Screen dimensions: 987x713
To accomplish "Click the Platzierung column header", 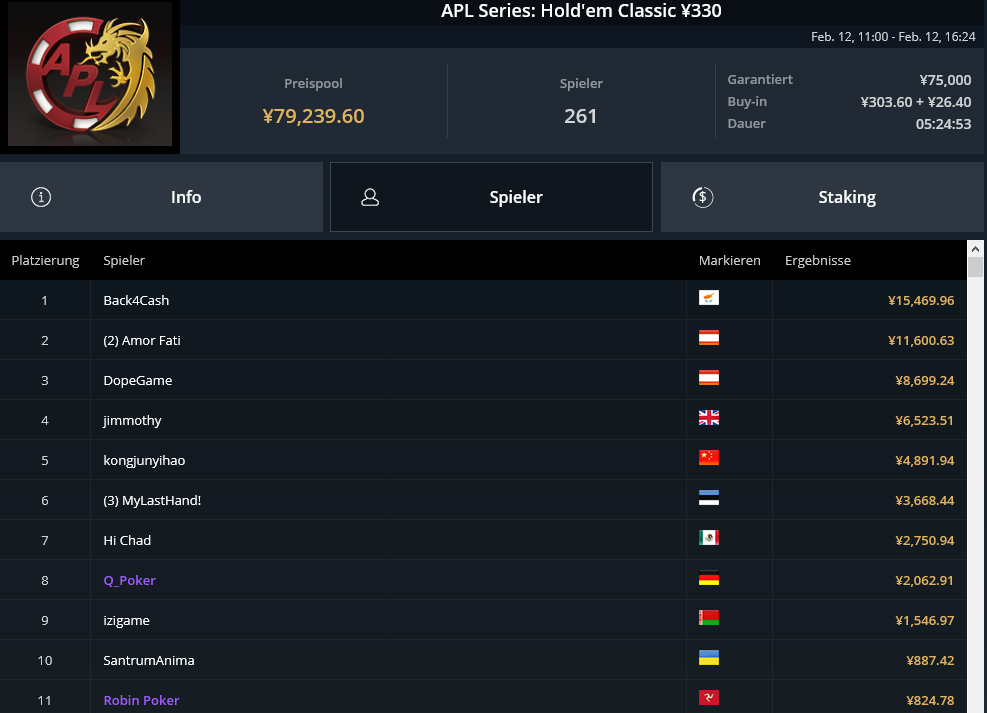I will pyautogui.click(x=45, y=261).
